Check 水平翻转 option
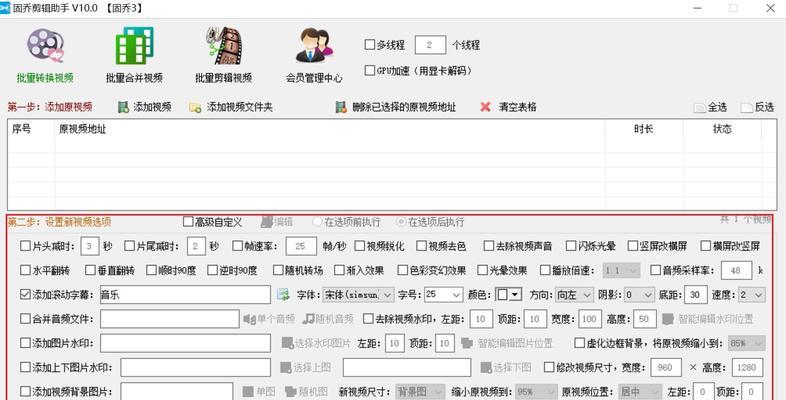786x400 pixels. 25,270
